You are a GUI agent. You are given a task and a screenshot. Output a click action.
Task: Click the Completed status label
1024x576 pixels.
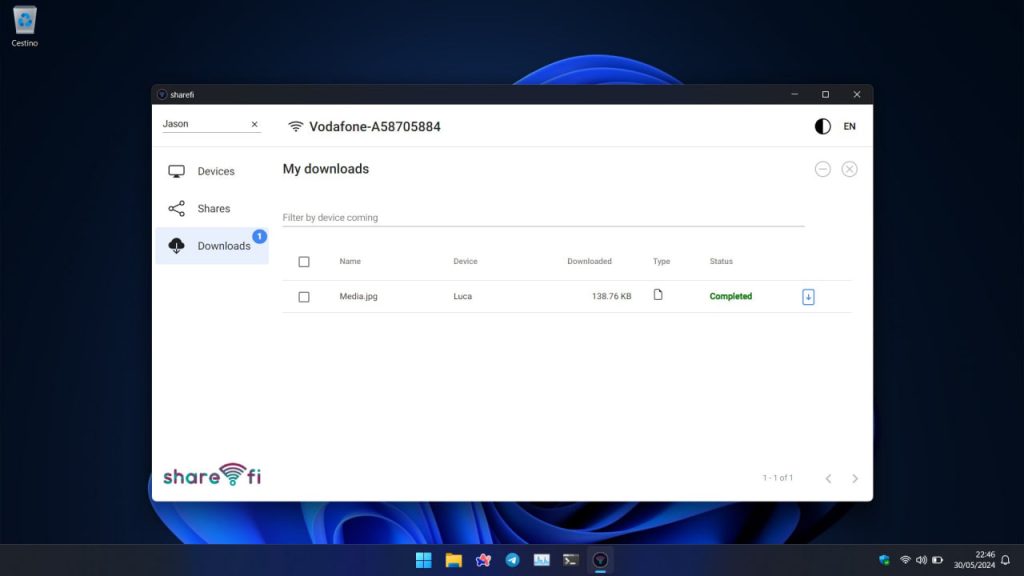730,296
